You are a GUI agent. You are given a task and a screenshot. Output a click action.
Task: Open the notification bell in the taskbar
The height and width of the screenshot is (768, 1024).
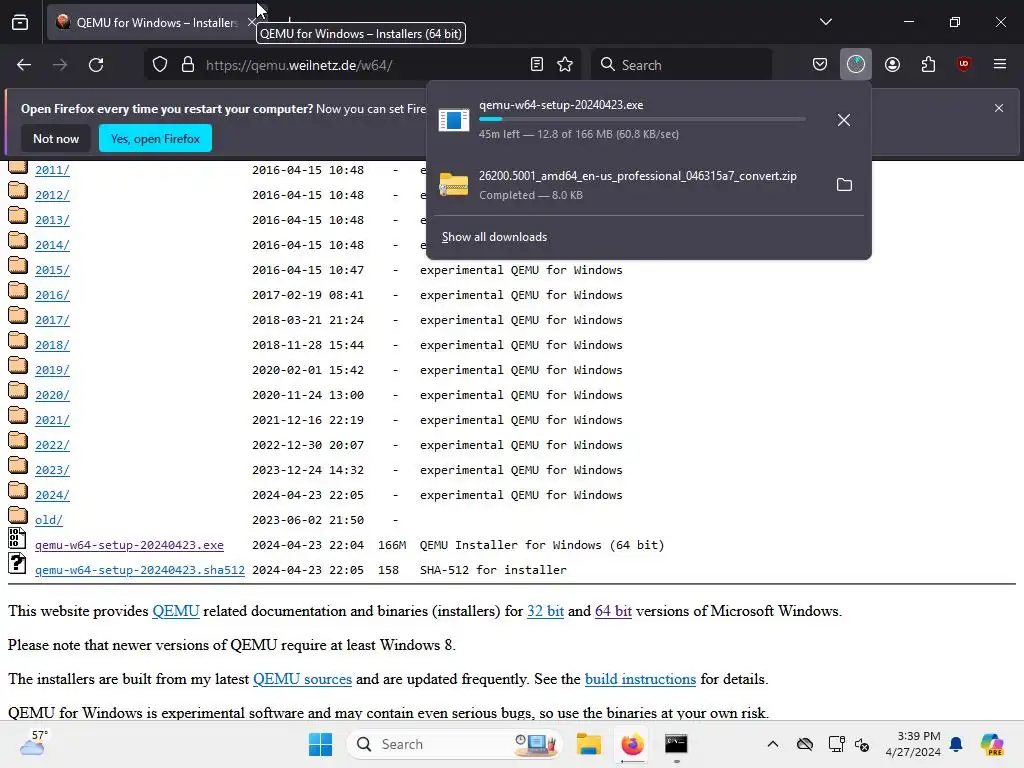pyautogui.click(x=955, y=744)
